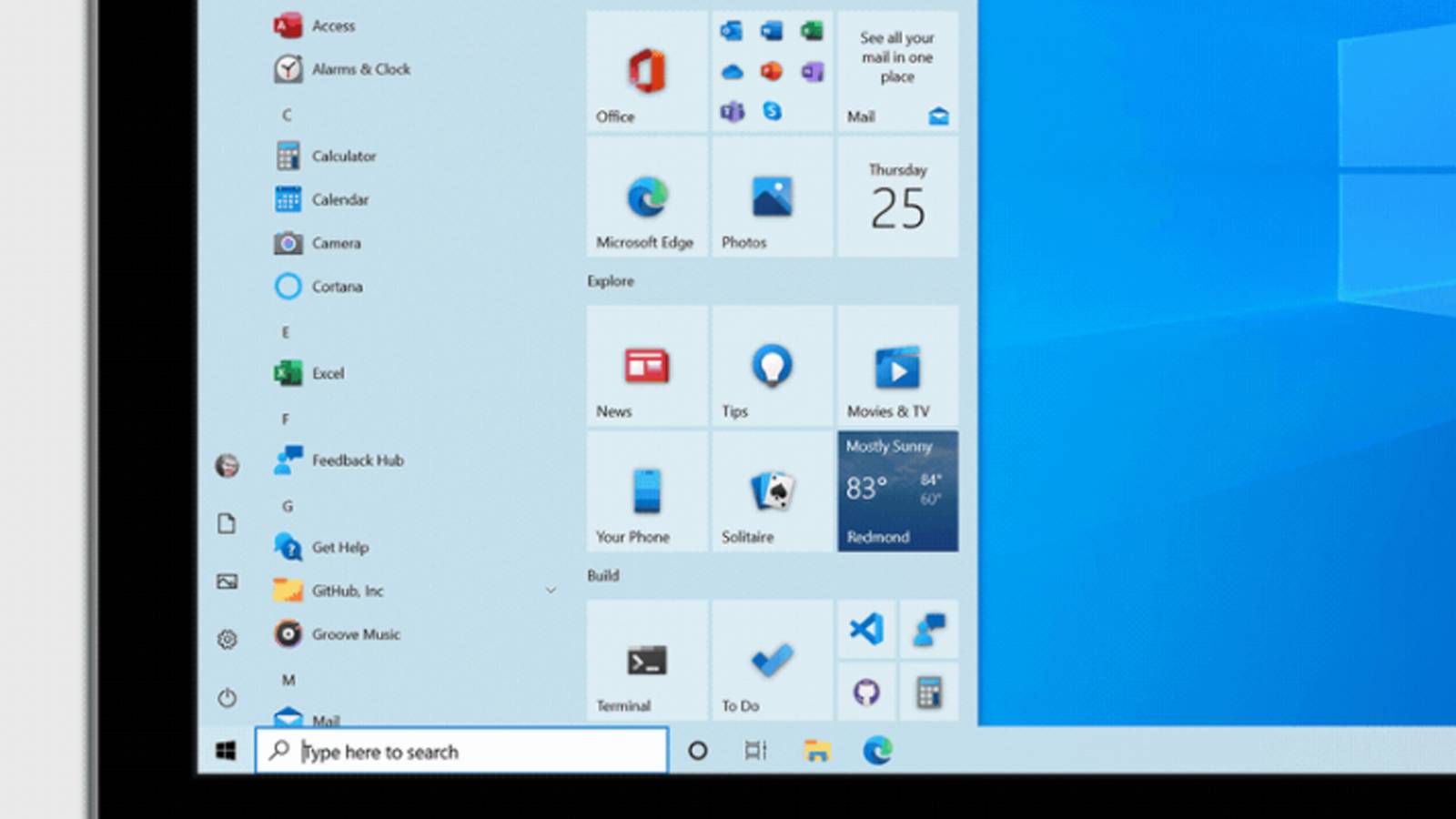
Task: Open the user account avatar
Action: coord(227,465)
